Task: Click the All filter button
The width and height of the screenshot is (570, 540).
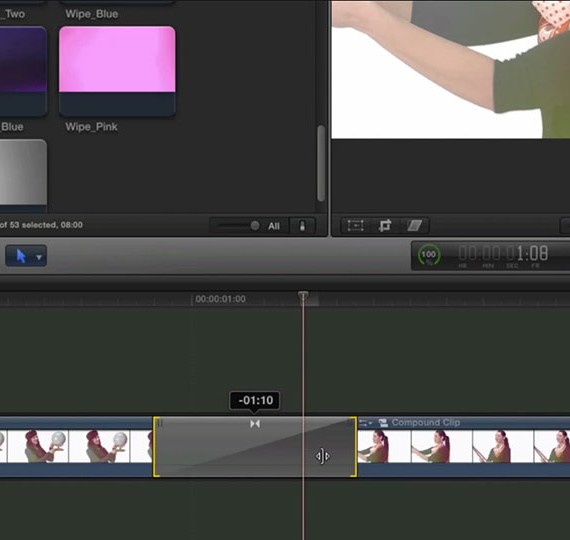Action: click(274, 226)
